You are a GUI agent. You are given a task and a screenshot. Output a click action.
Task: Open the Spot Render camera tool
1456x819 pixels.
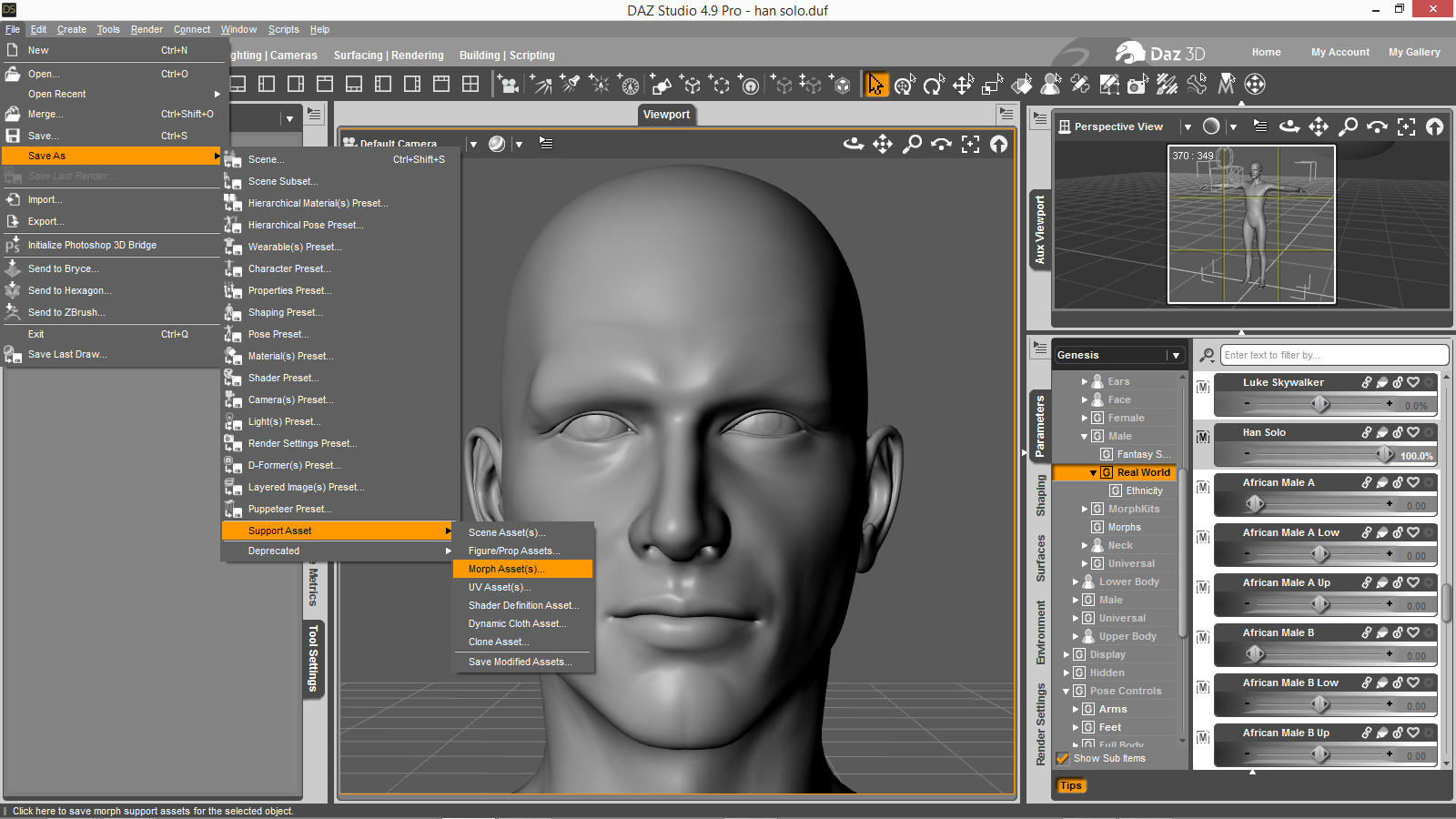(1137, 85)
